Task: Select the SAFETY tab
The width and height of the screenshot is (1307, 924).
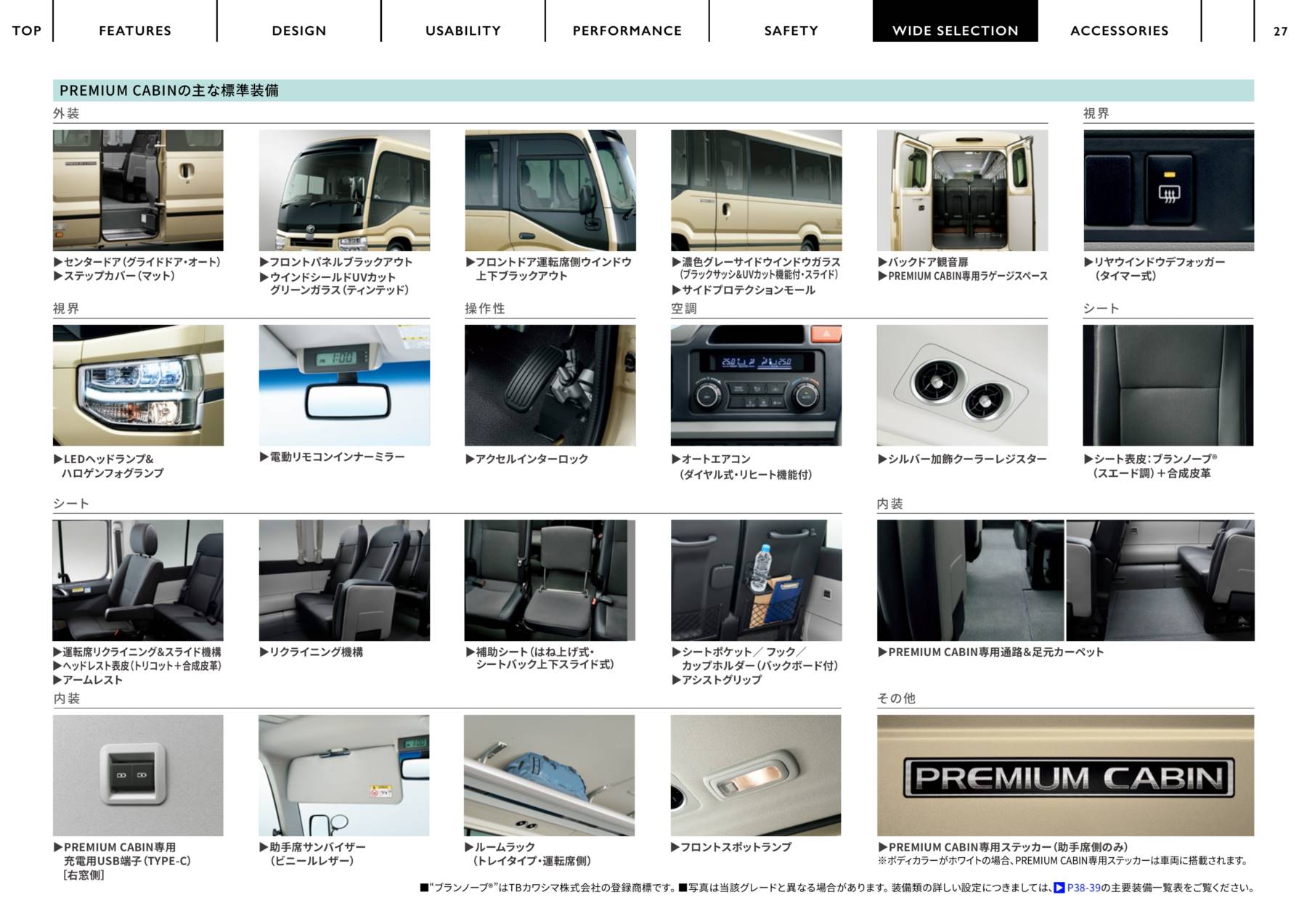Action: [x=791, y=30]
